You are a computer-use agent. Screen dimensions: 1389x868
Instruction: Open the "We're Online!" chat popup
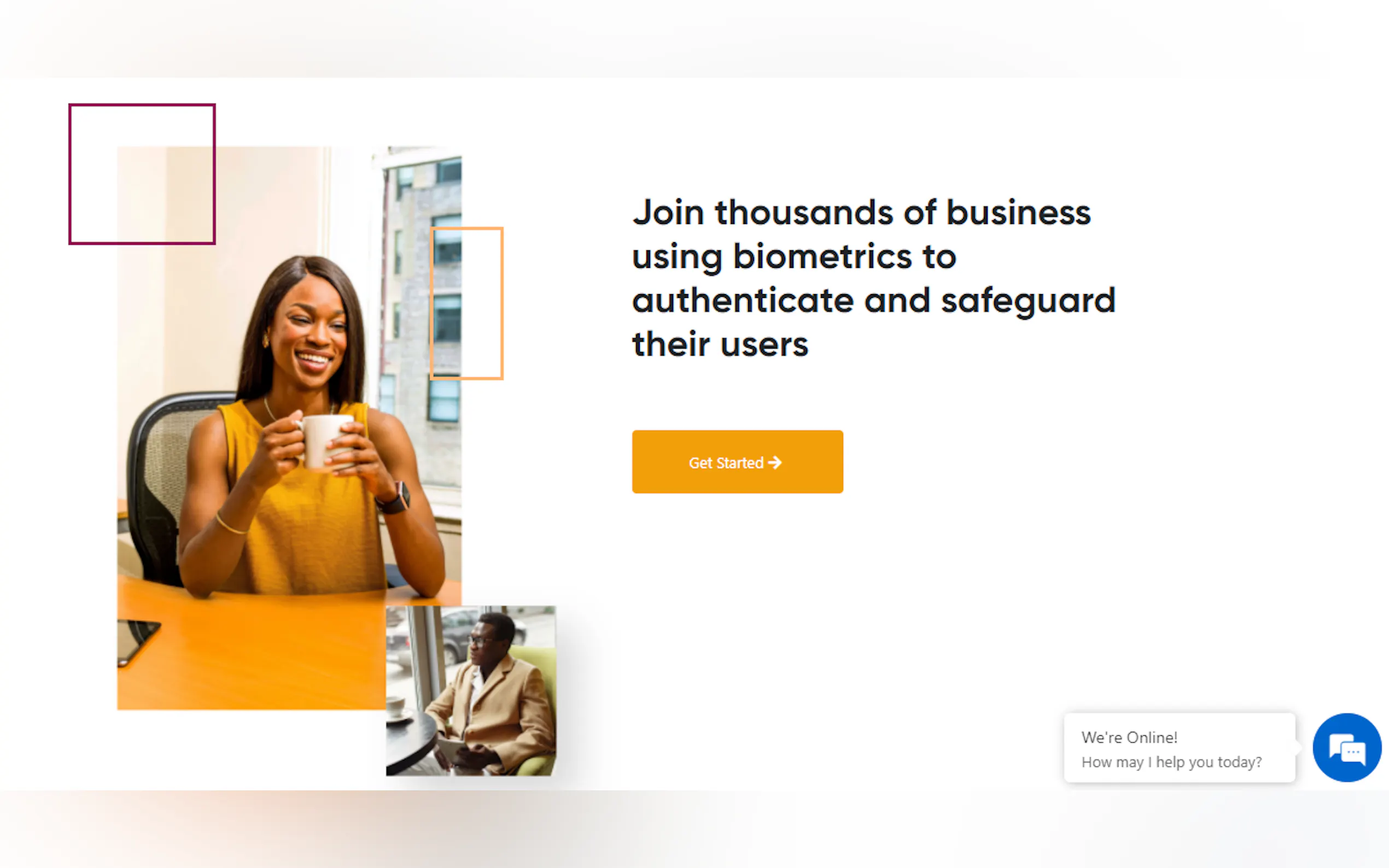[x=1180, y=747]
